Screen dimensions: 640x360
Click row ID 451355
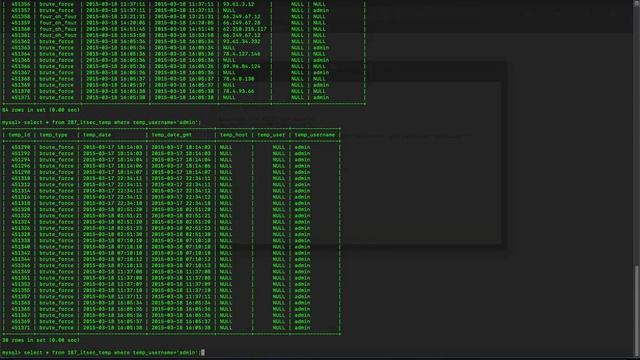pos(21,290)
